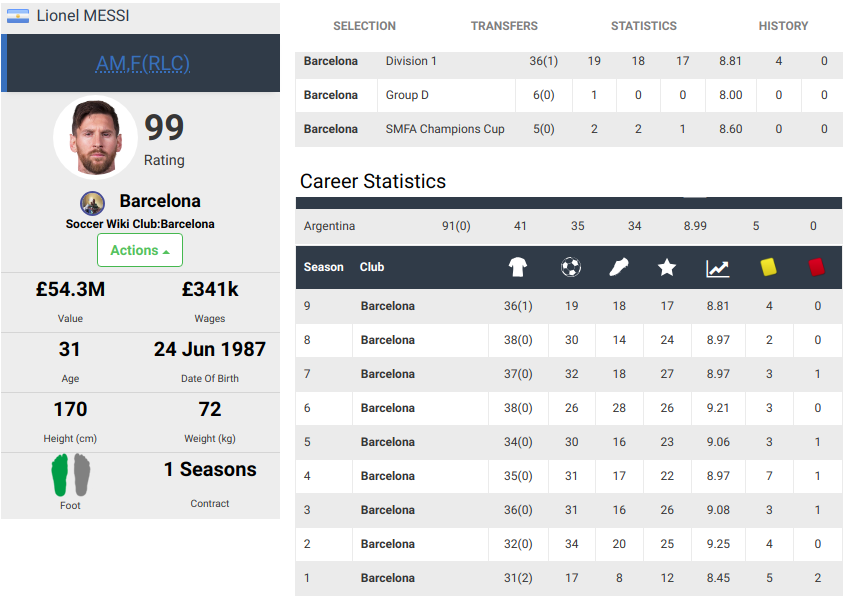Image resolution: width=843 pixels, height=597 pixels.
Task: Click the star man-of-match icon header
Action: pyautogui.click(x=667, y=267)
